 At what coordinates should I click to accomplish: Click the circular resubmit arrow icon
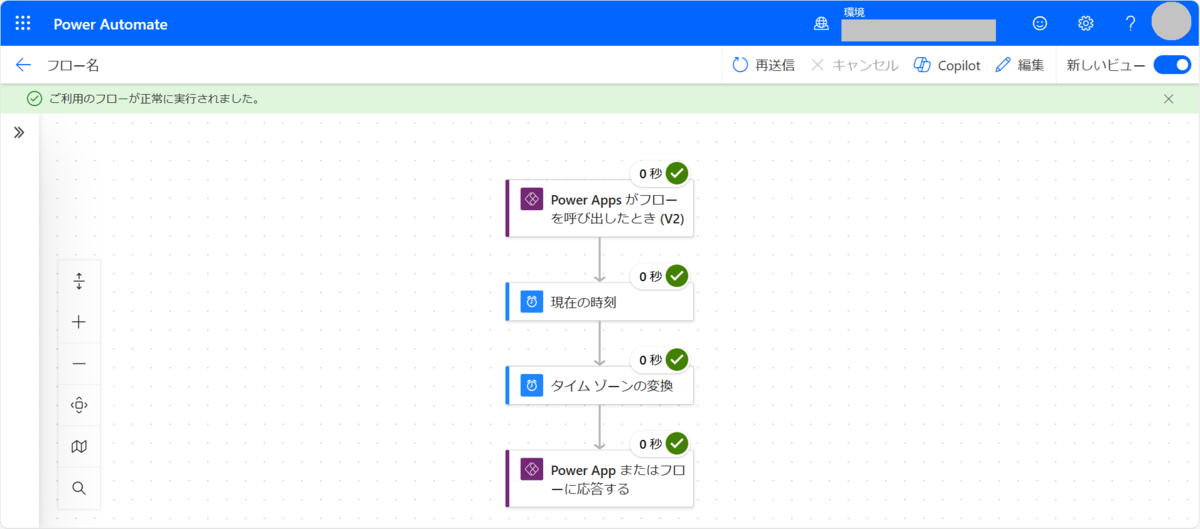[740, 65]
